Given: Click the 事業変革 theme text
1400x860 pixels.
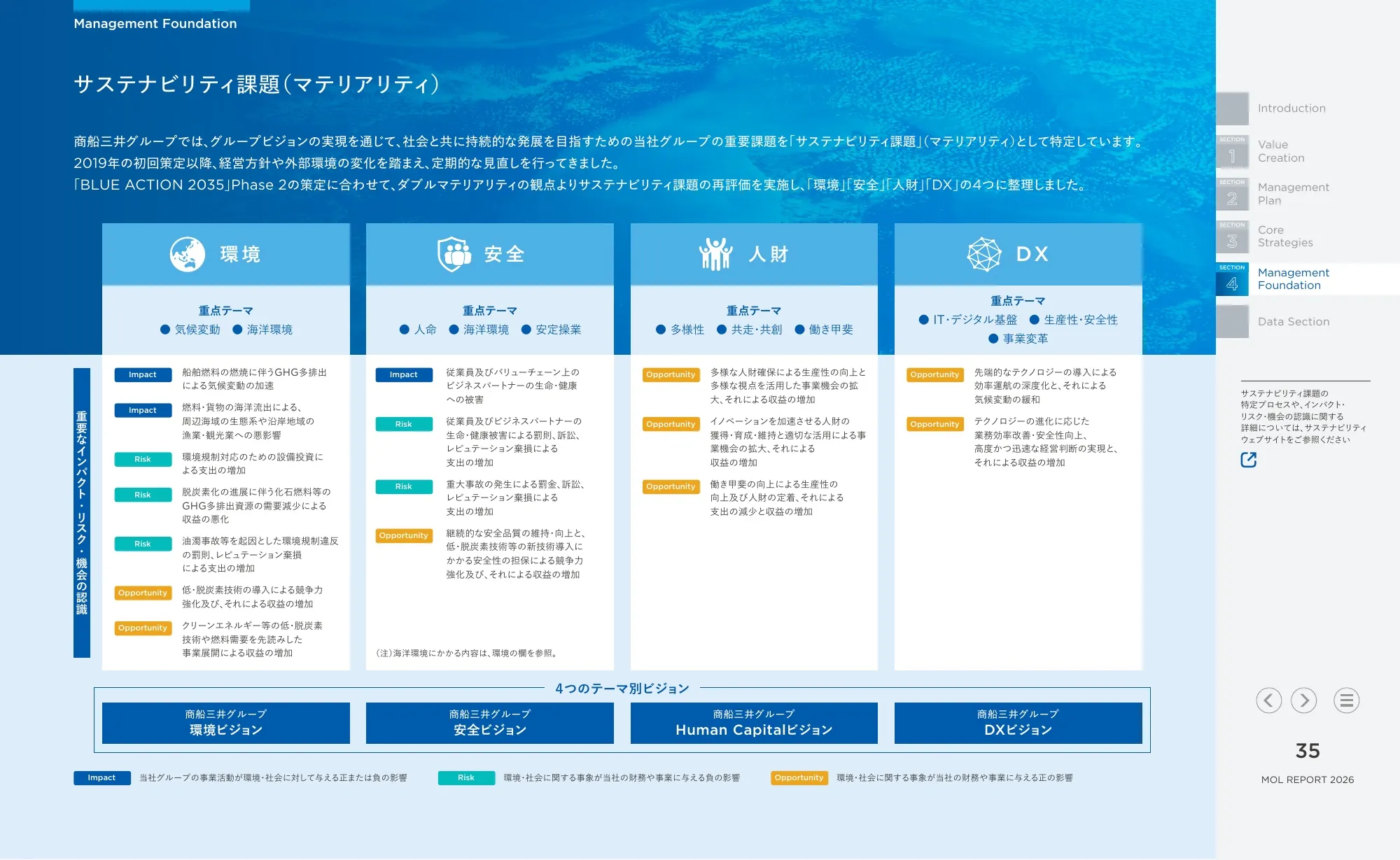Looking at the screenshot, I should coord(1025,339).
